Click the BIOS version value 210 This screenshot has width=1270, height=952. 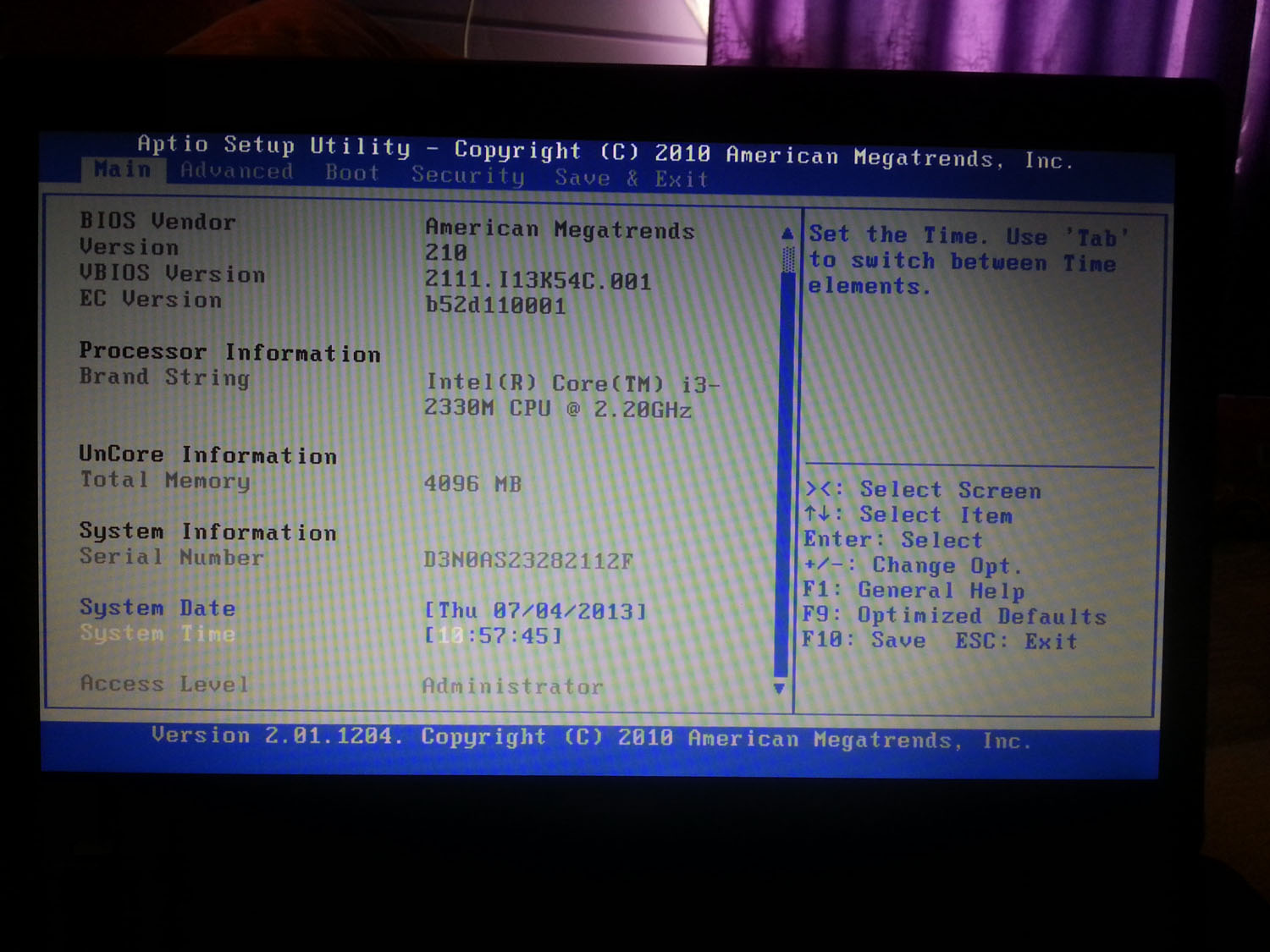tap(446, 253)
